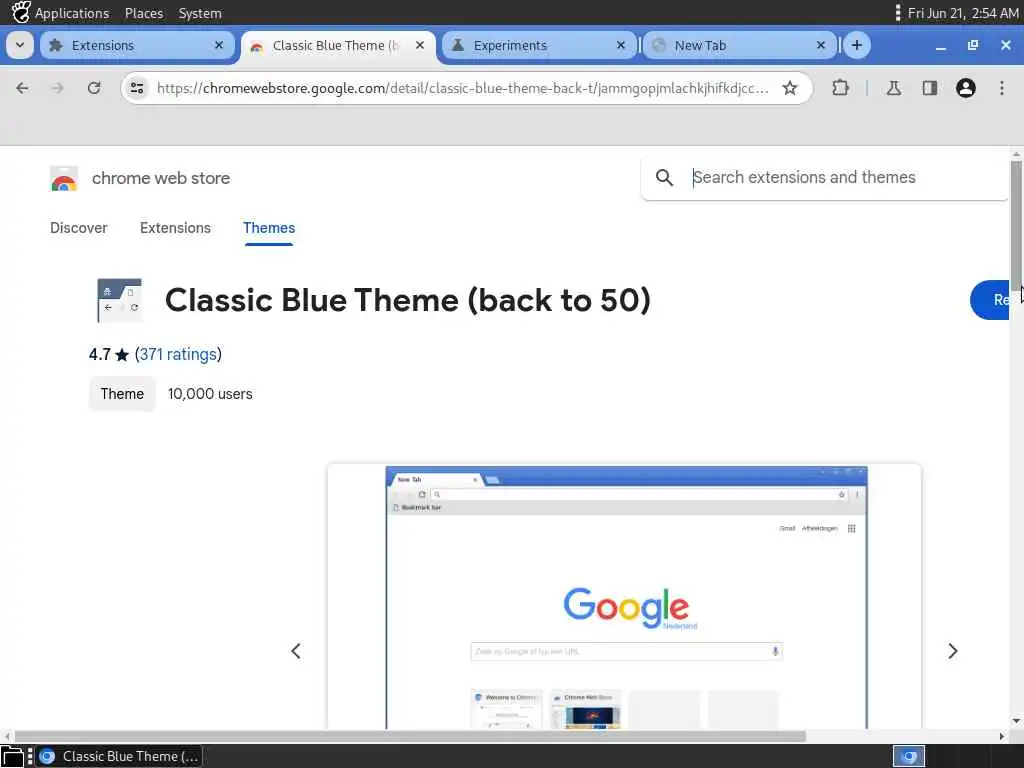Screen dimensions: 1024x768
Task: Go to the Discover section
Action: (x=78, y=228)
